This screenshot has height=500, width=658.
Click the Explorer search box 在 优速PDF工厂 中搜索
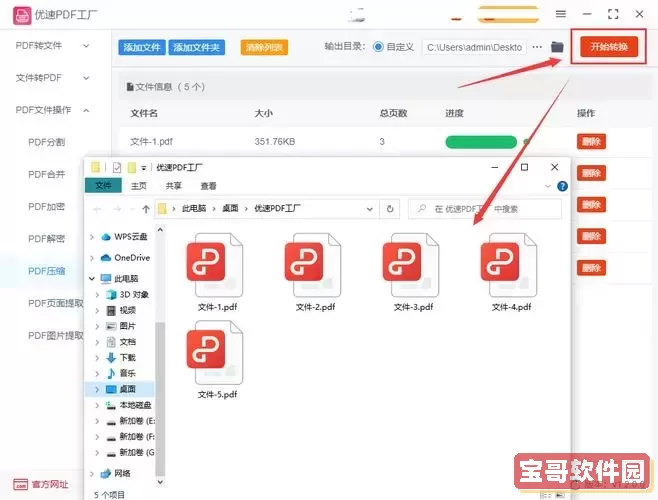485,209
